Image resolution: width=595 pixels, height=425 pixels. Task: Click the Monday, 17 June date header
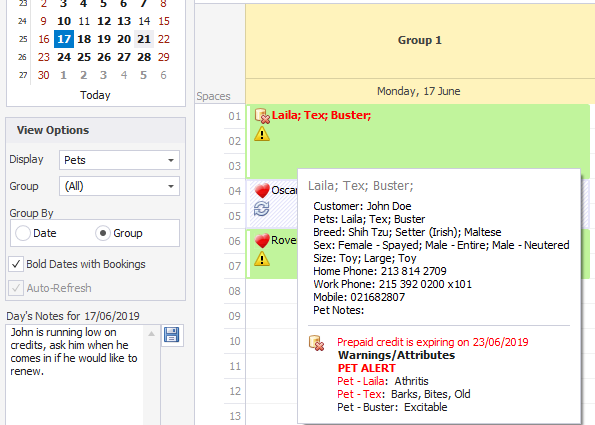tap(419, 91)
